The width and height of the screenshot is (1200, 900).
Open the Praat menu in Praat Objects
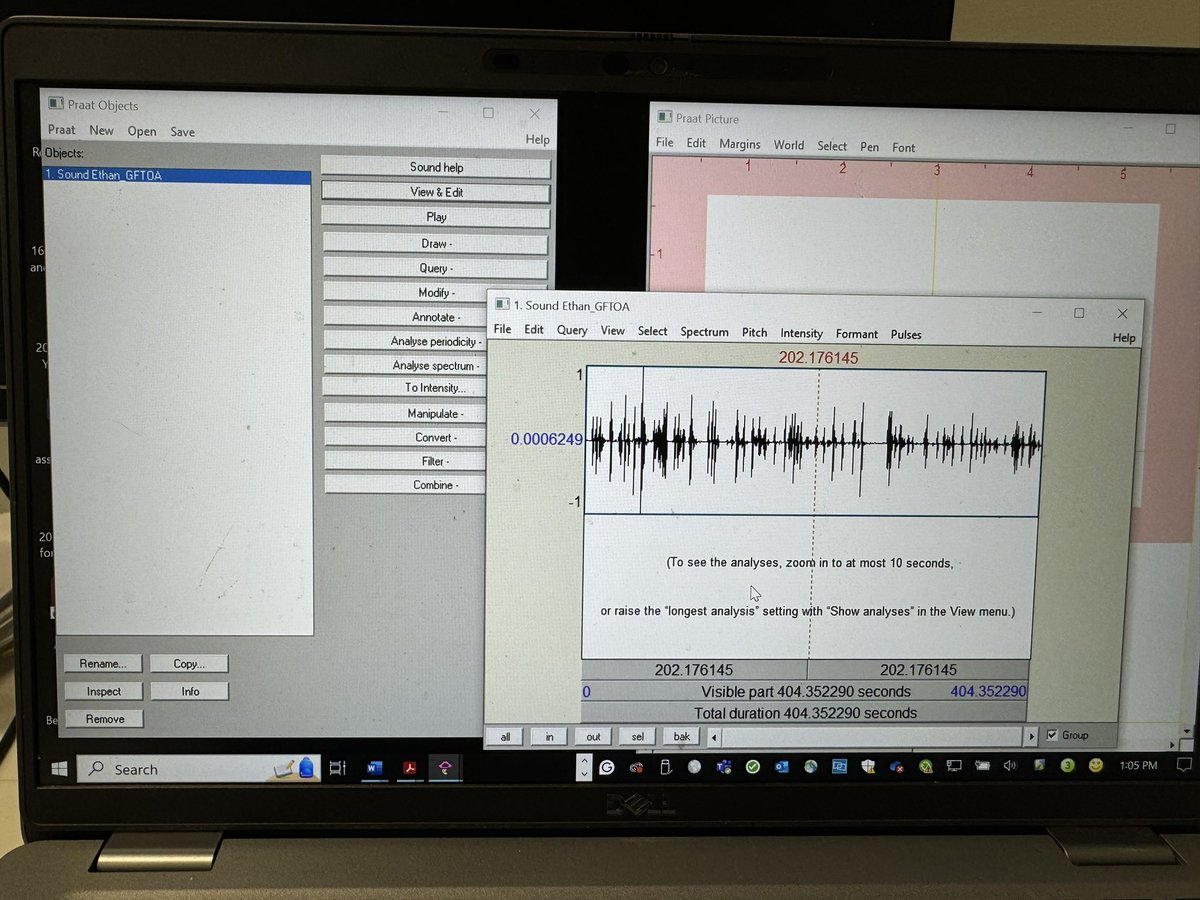(62, 130)
